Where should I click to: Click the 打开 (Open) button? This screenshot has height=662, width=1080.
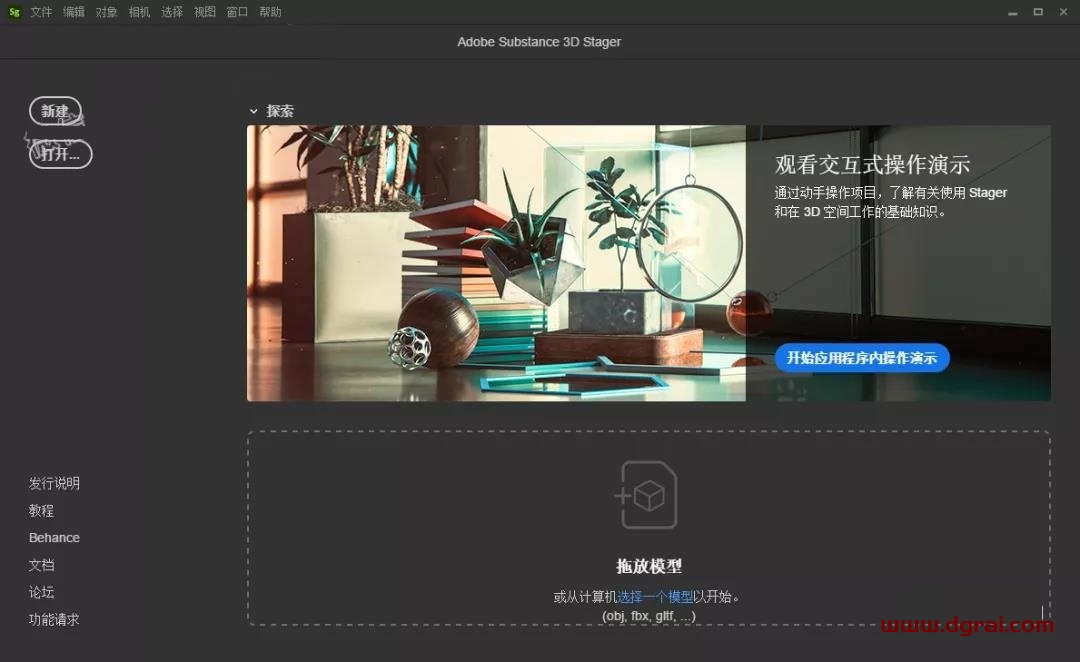pyautogui.click(x=59, y=154)
